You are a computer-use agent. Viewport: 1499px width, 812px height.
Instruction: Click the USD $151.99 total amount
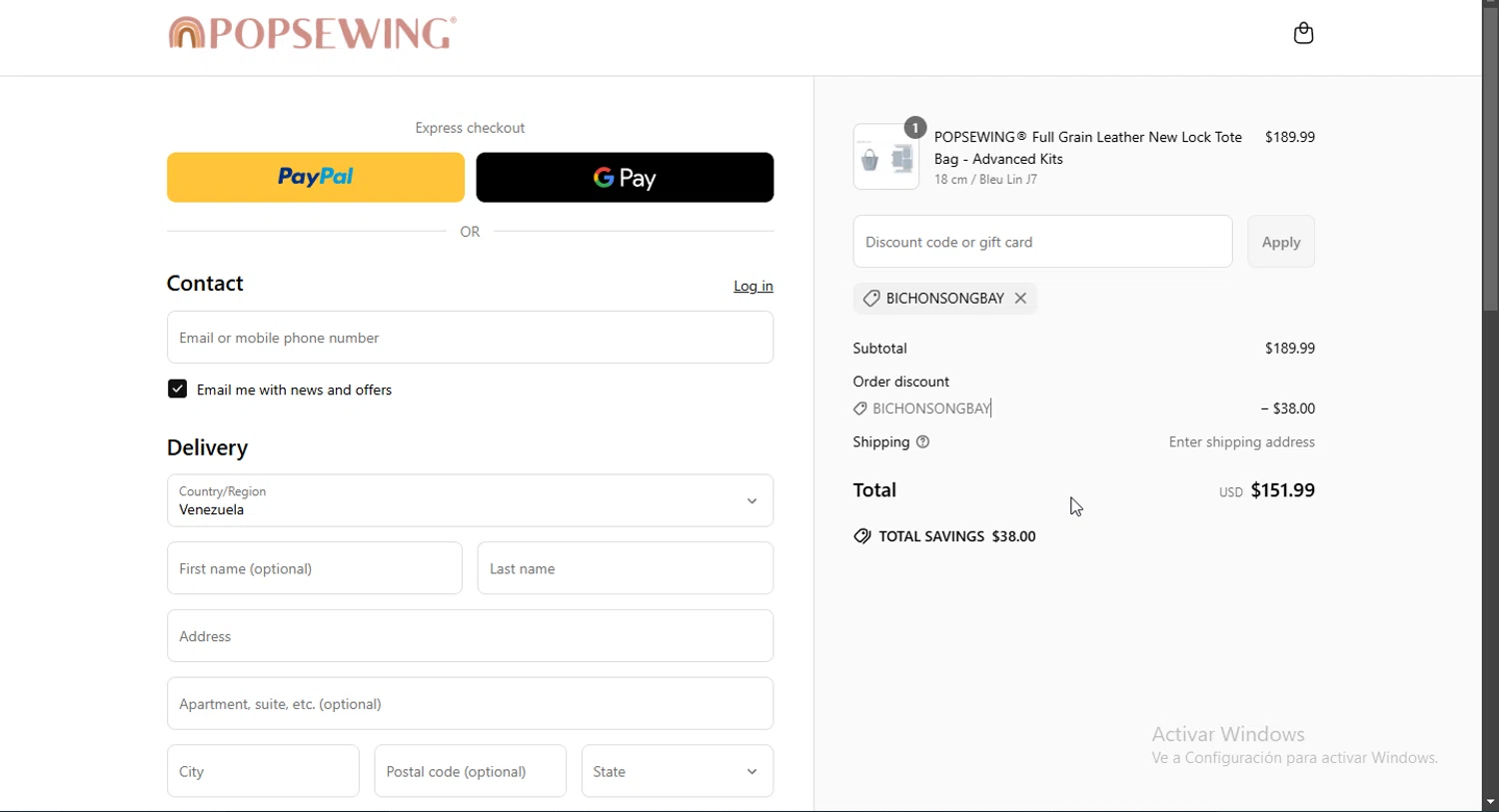click(1266, 491)
